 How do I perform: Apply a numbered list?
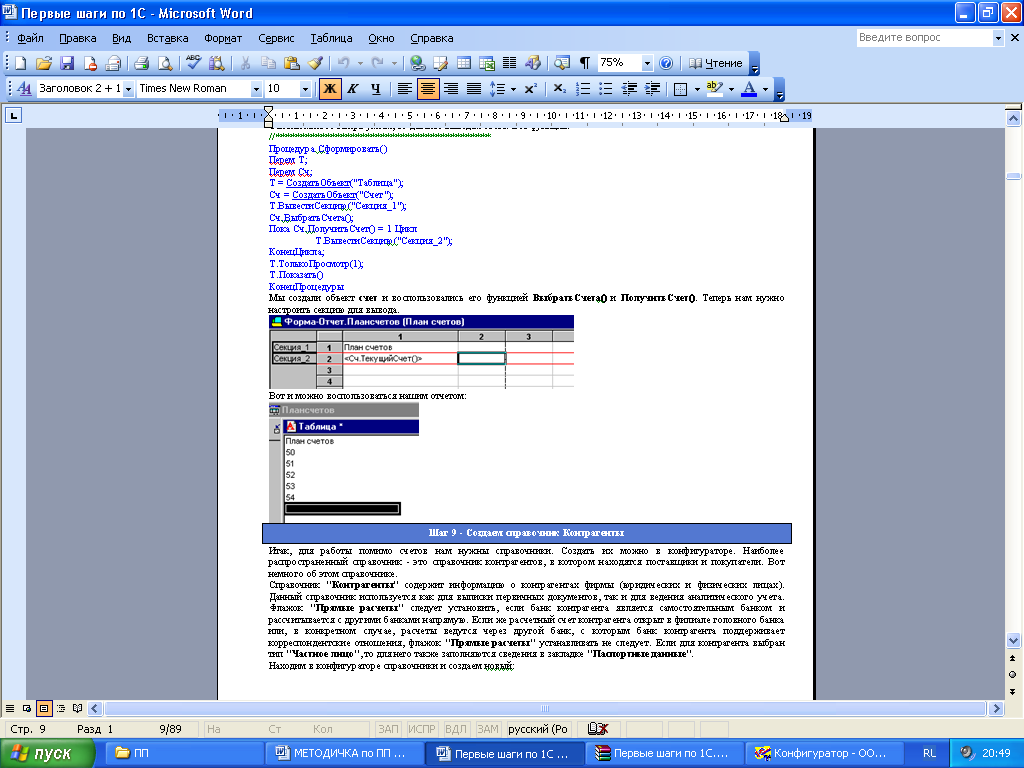583,89
